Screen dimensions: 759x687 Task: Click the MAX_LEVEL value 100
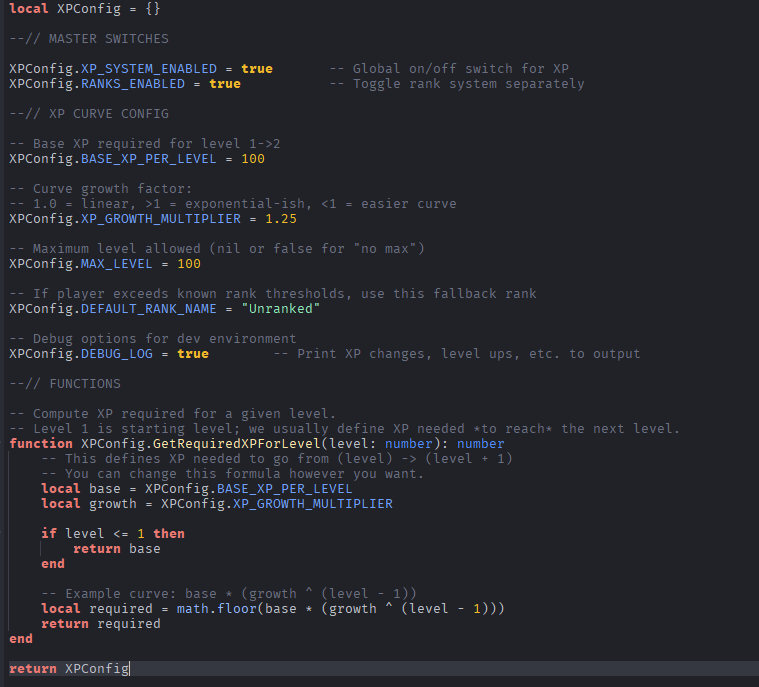point(189,264)
